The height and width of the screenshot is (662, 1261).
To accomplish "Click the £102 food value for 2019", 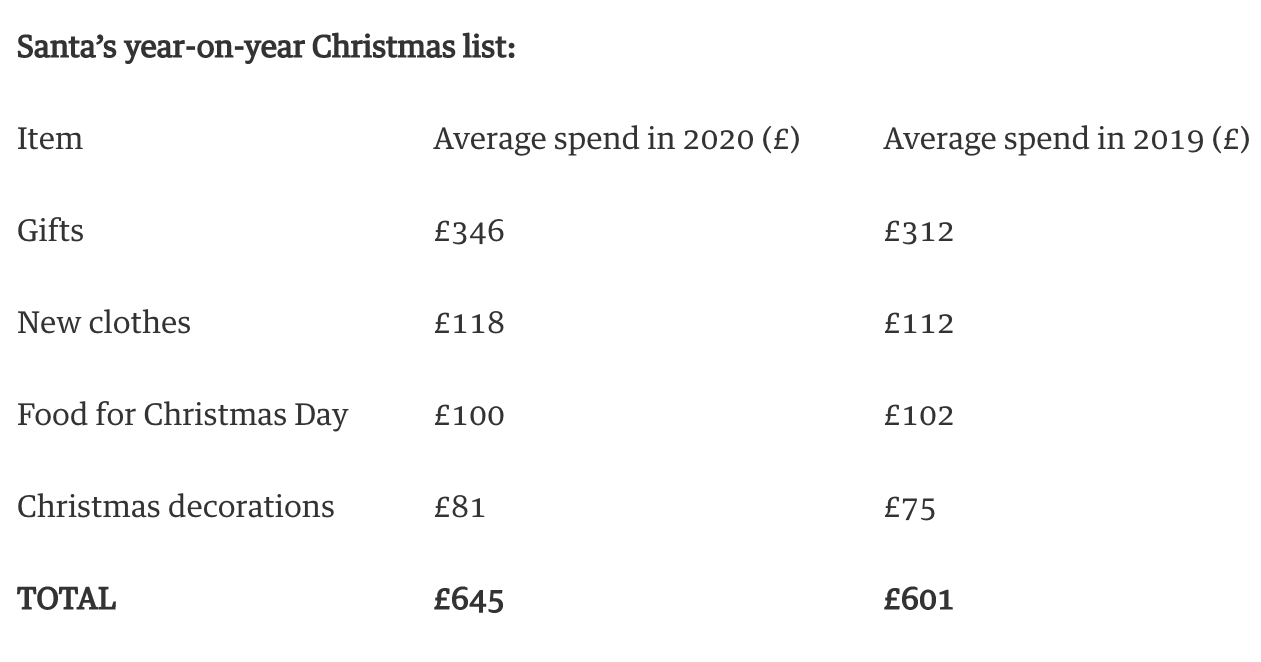I will click(x=919, y=415).
